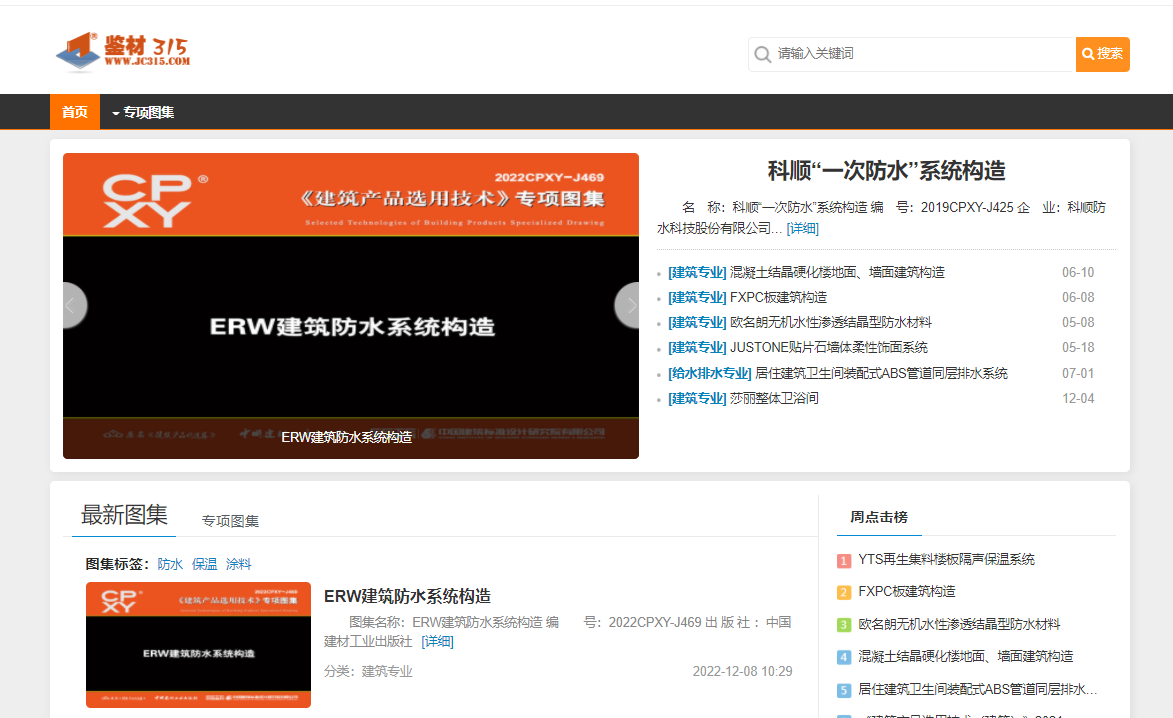
Task: Open YTS再生集料楼板隔声保温系统 in 周点击榜
Action: [946, 559]
